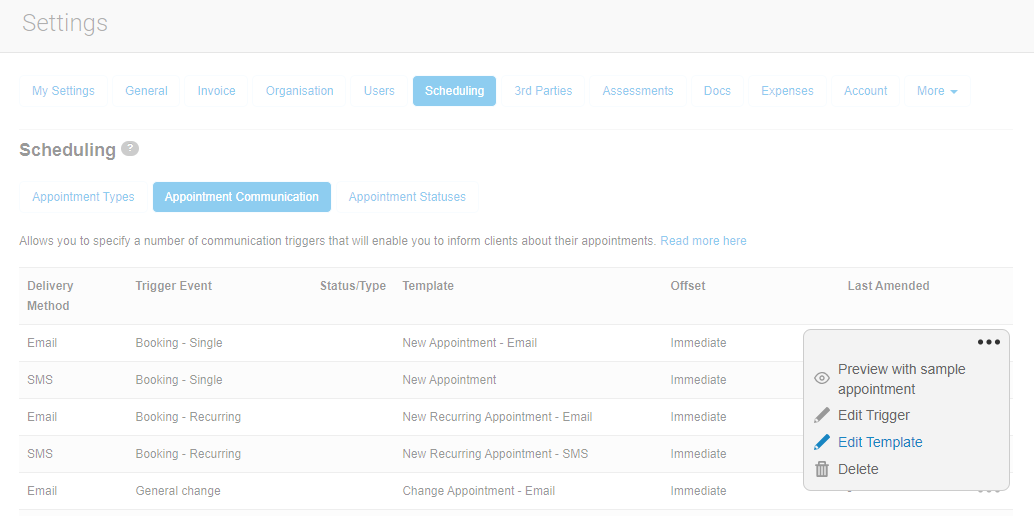Click the Trigger Event column header
This screenshot has height=516, width=1034.
173,286
